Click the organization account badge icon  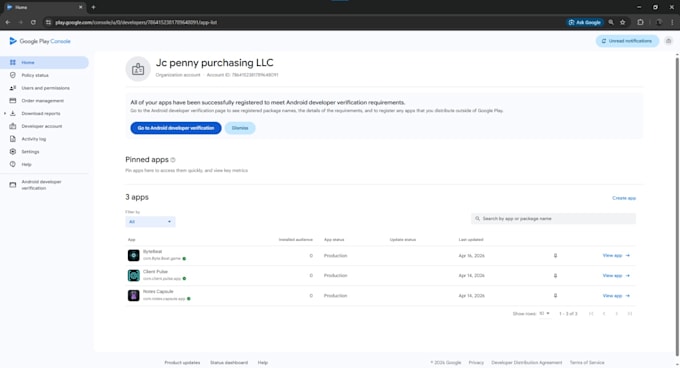coord(138,69)
